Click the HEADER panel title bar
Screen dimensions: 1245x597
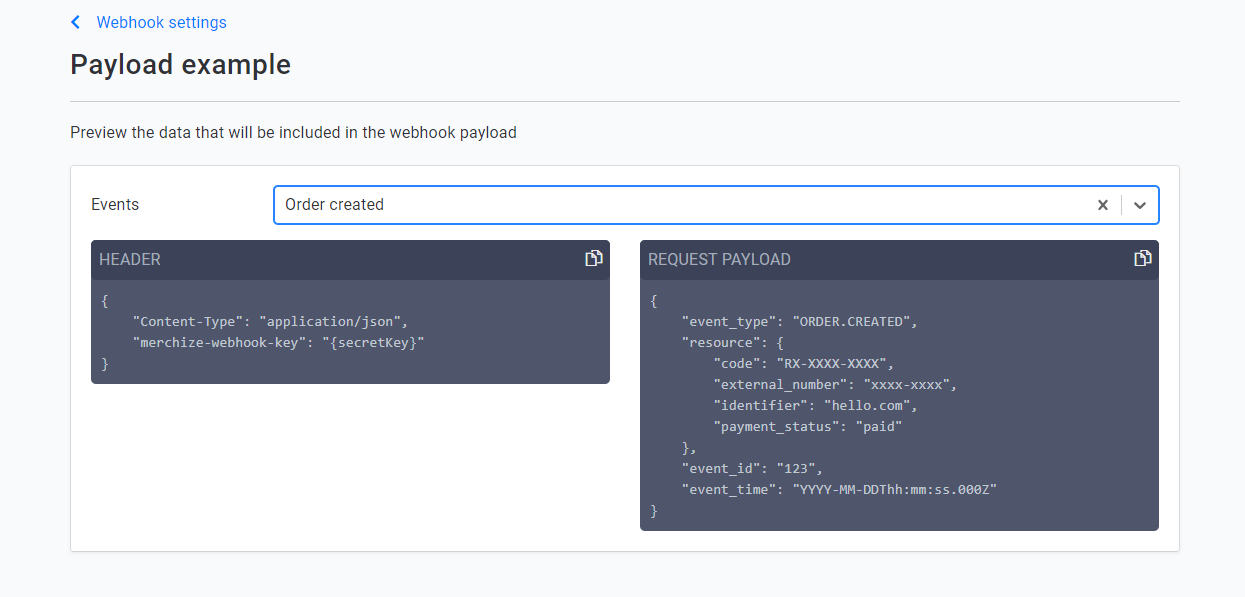click(350, 259)
